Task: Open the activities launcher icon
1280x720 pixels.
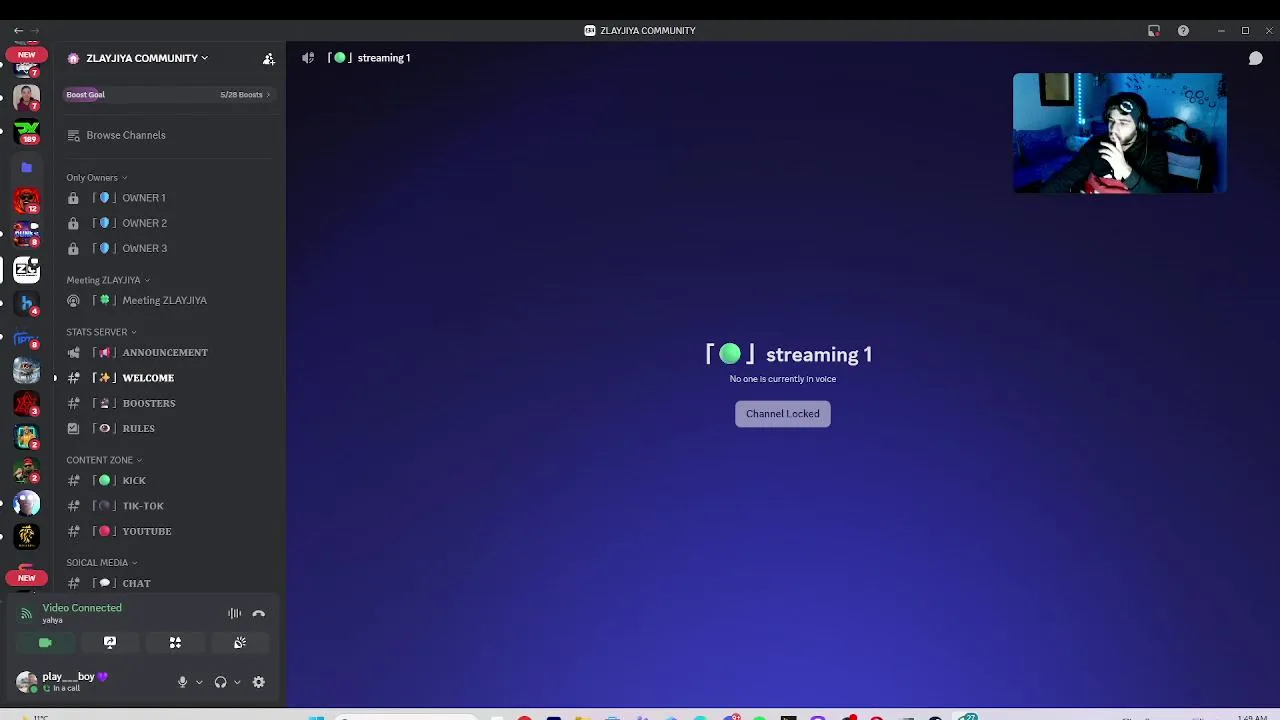Action: click(x=175, y=643)
